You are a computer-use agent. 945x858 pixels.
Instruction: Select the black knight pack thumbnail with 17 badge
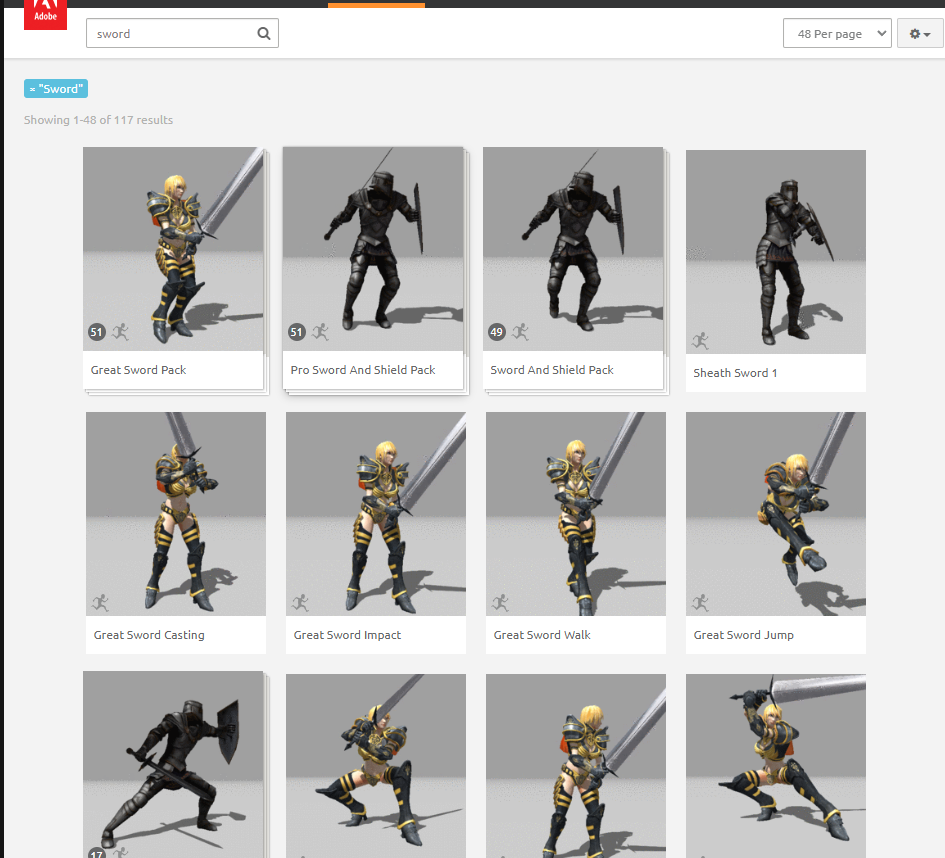(x=174, y=765)
